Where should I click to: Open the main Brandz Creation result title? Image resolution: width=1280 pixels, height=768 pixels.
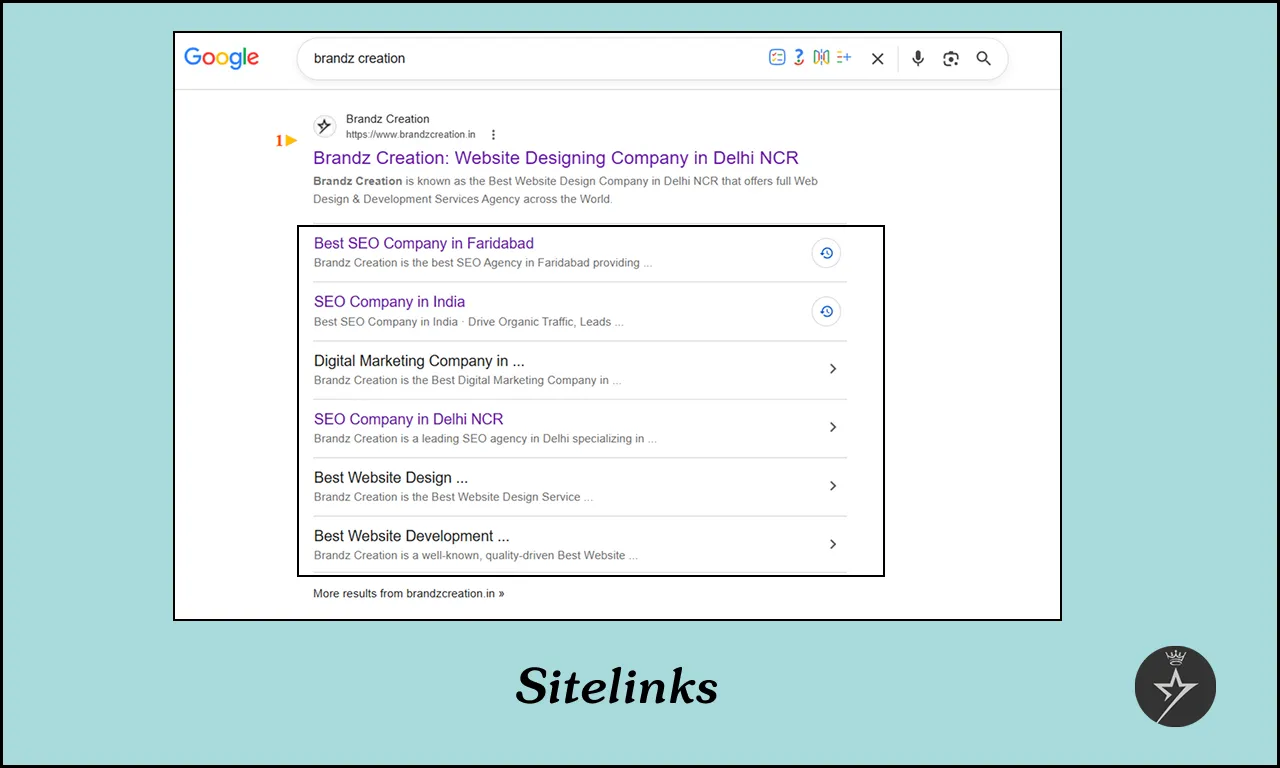click(x=556, y=158)
